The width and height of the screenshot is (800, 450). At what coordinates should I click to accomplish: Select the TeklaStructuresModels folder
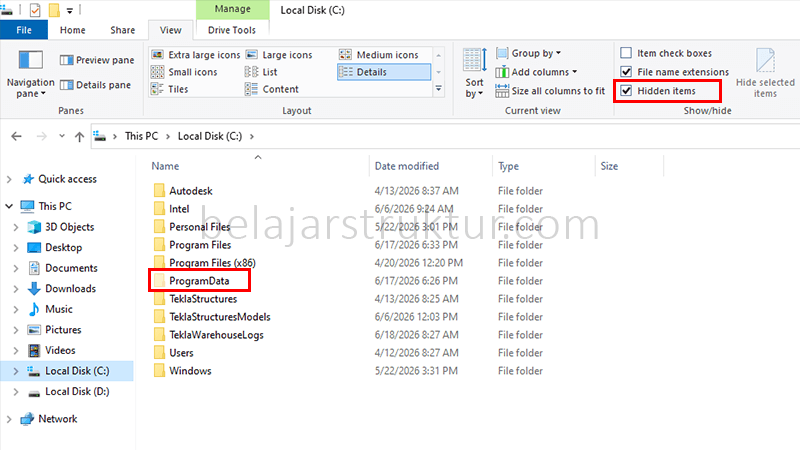pyautogui.click(x=220, y=317)
